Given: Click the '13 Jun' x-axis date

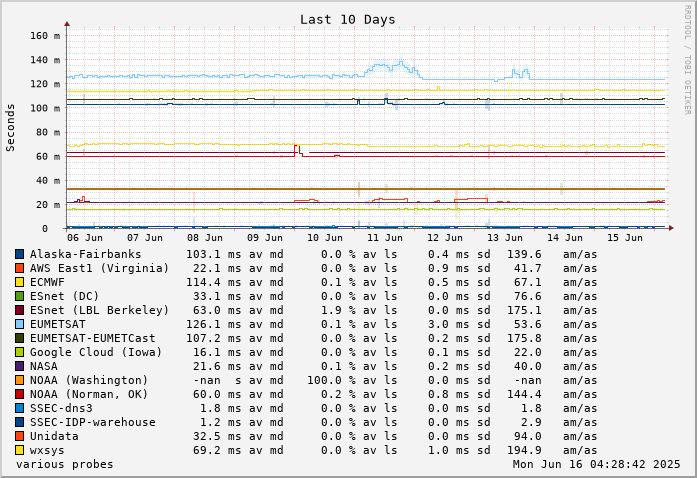Looking at the screenshot, I should pos(505,238).
